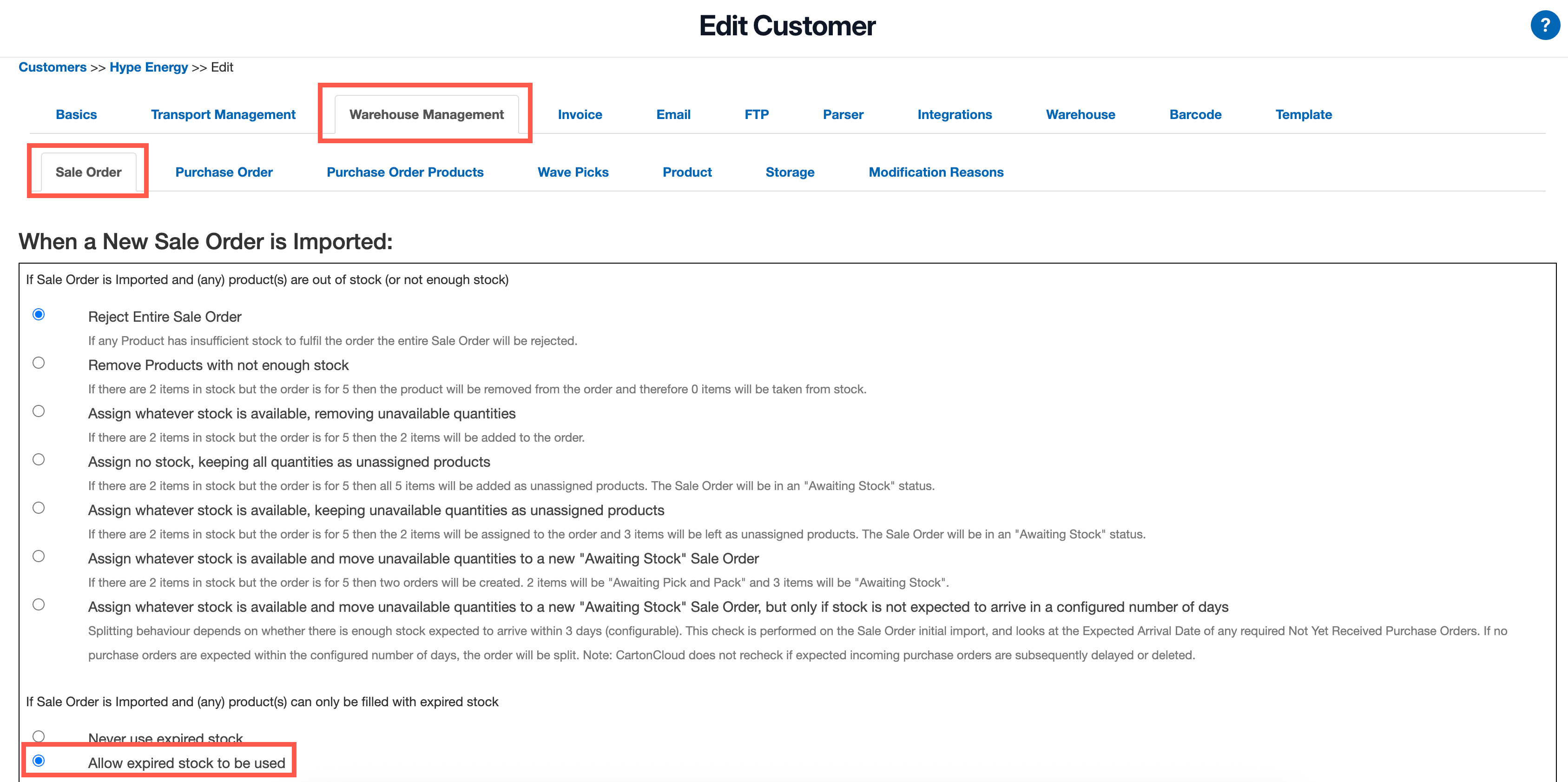Image resolution: width=1568 pixels, height=782 pixels.
Task: Open the Invoice tab
Action: tap(580, 114)
